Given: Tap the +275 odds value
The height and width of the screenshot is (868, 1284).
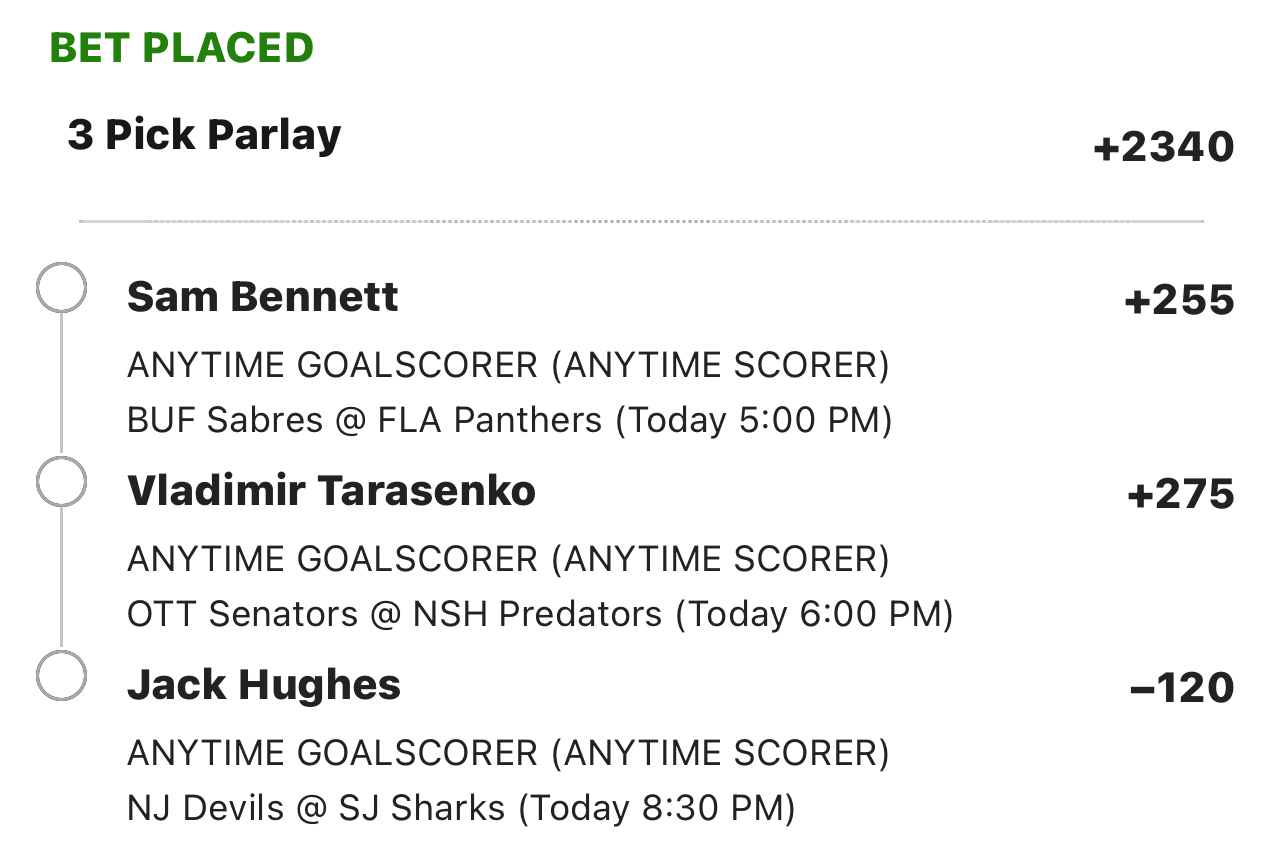Looking at the screenshot, I should tap(1180, 495).
